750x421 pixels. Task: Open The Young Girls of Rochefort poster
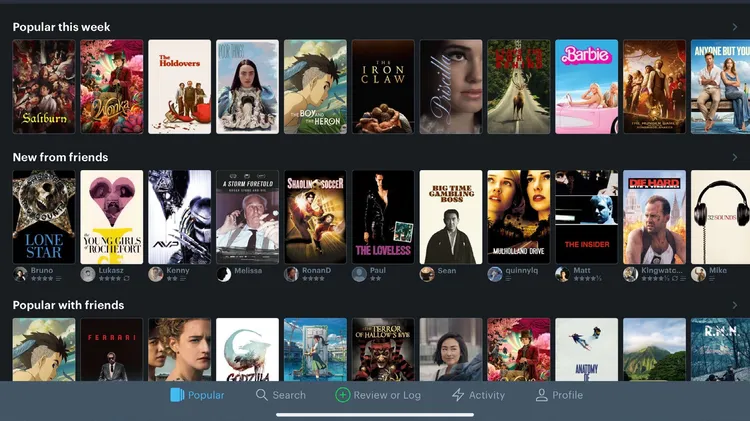pos(112,217)
